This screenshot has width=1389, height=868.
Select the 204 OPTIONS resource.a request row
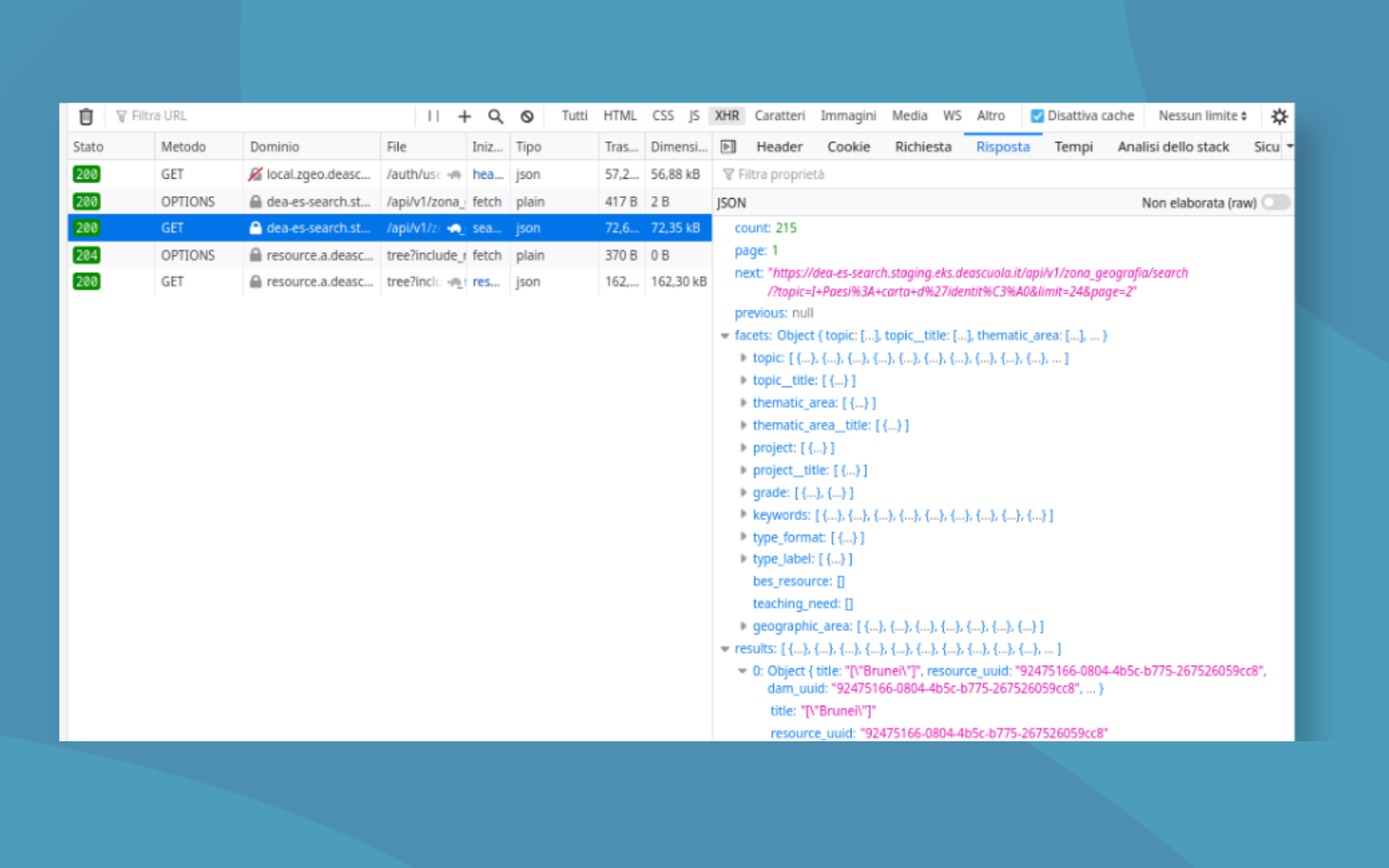pos(390,255)
